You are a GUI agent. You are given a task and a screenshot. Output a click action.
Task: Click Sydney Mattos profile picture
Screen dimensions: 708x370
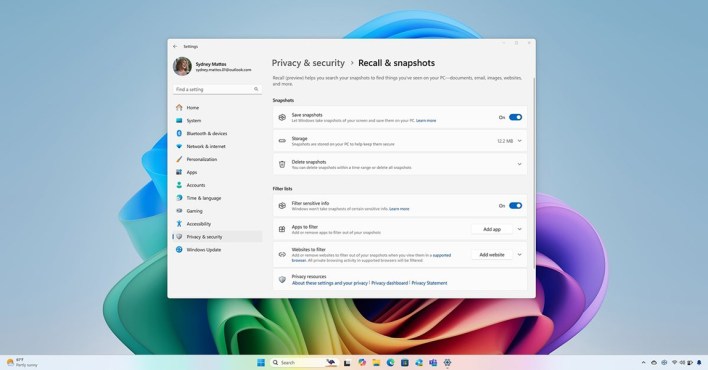[x=182, y=66]
